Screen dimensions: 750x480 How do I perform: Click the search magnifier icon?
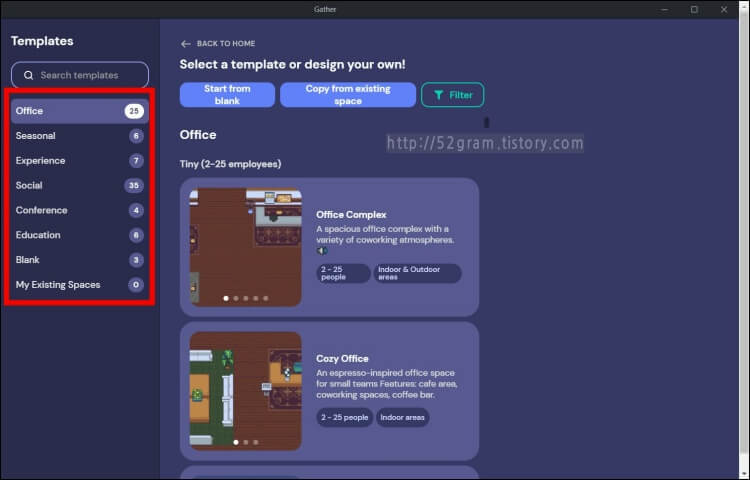(29, 76)
